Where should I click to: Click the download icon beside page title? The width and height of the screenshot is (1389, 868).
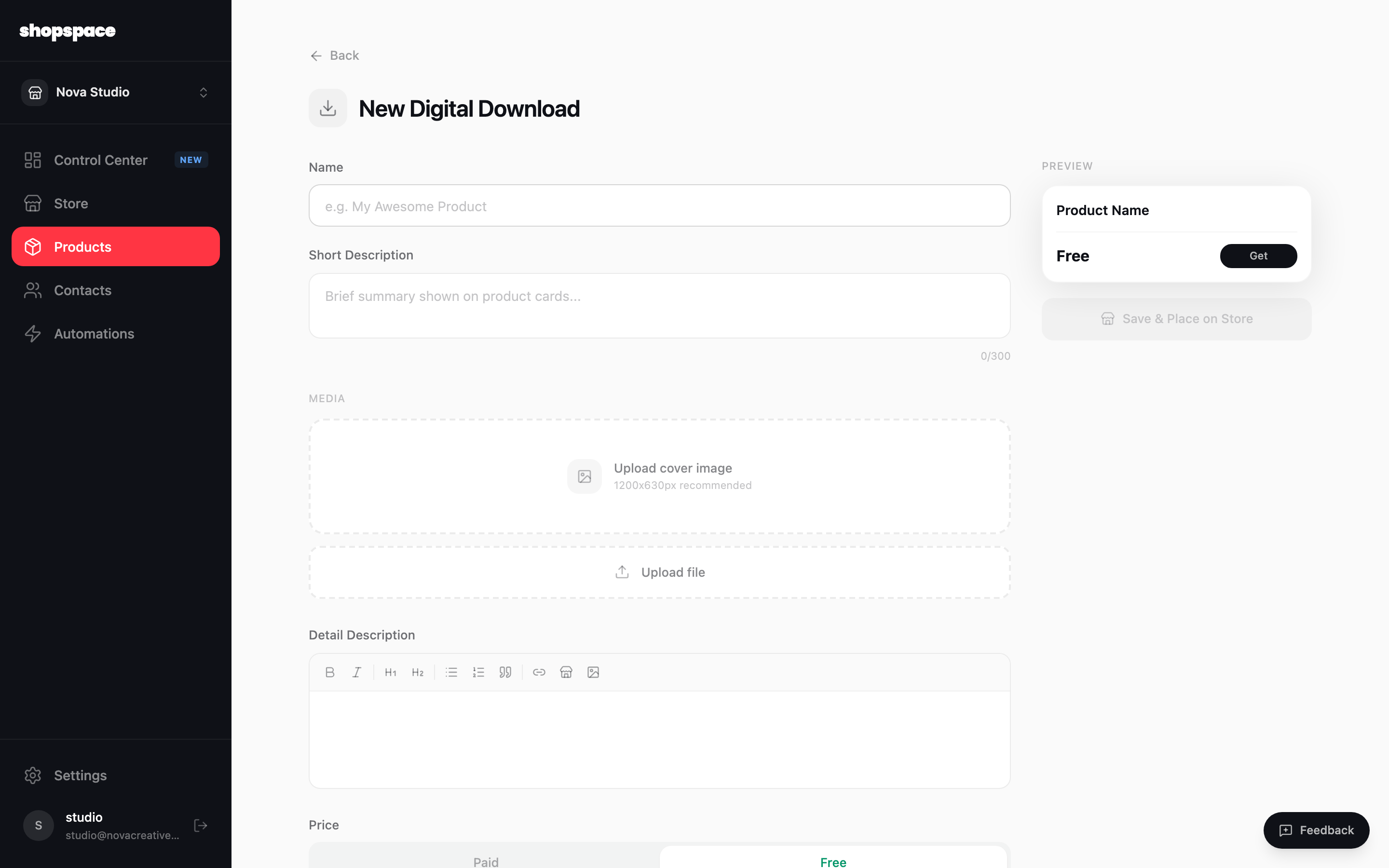(x=328, y=108)
